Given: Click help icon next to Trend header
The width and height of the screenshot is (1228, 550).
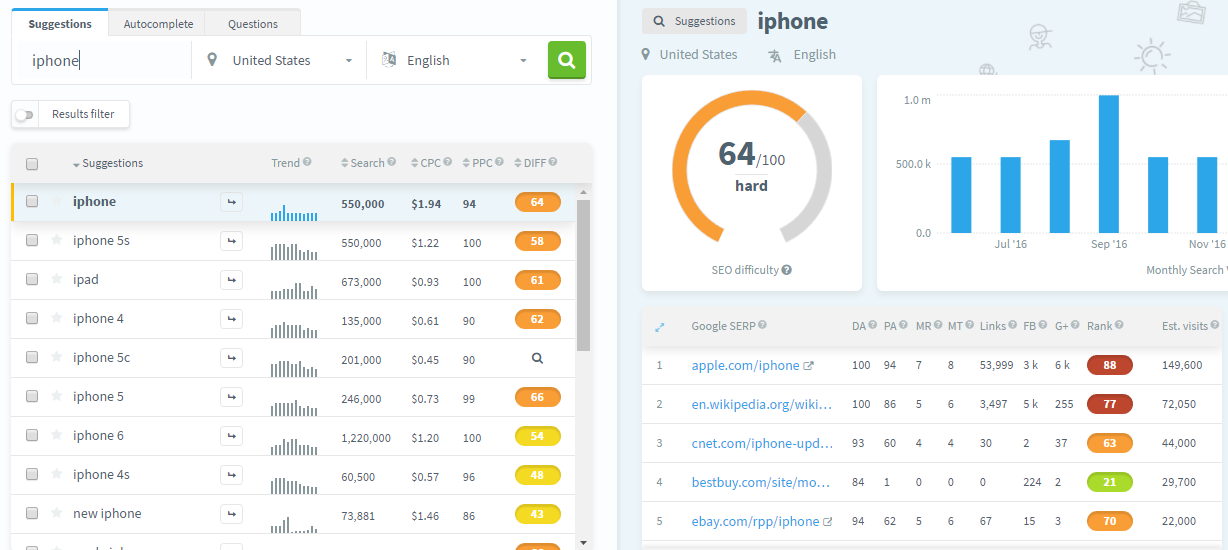Looking at the screenshot, I should pyautogui.click(x=307, y=163).
